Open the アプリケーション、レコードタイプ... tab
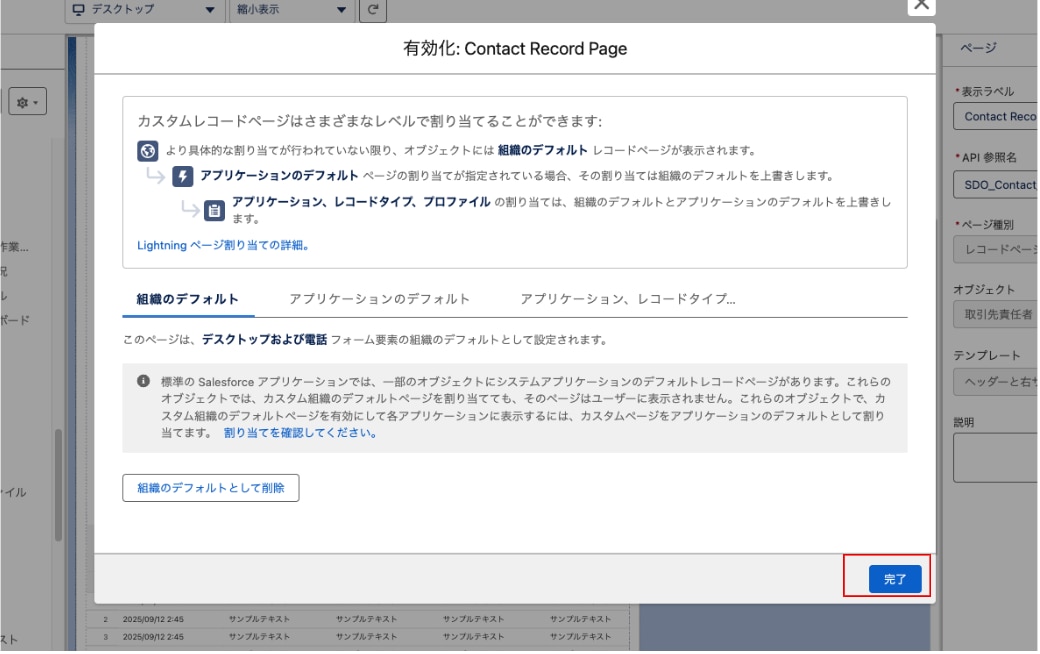1040x654 pixels. 628,299
